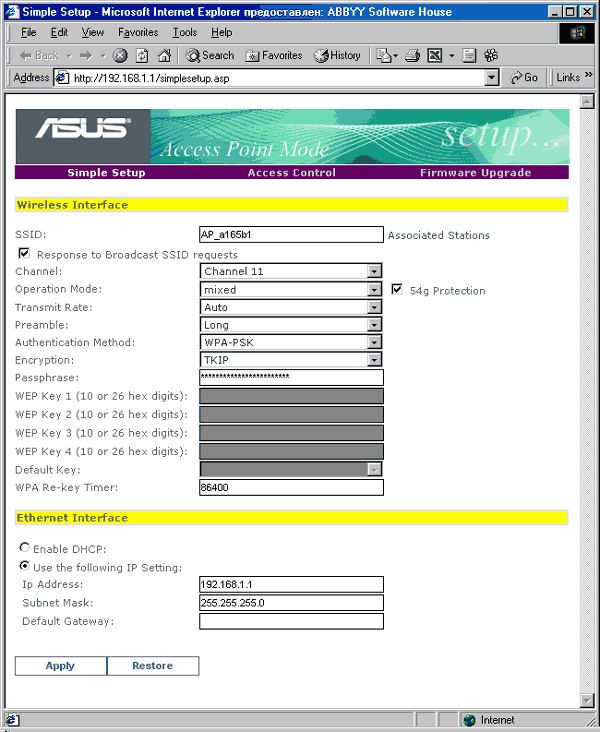Click the Forward arrow toolbar button
Viewport: 600px width, 732px height.
tap(85, 56)
